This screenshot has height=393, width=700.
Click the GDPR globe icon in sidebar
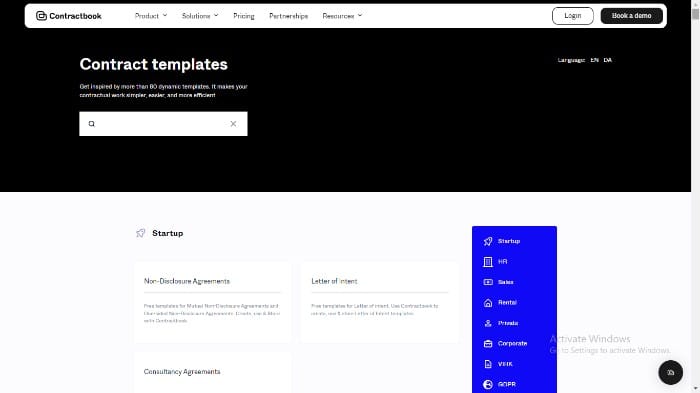(488, 385)
